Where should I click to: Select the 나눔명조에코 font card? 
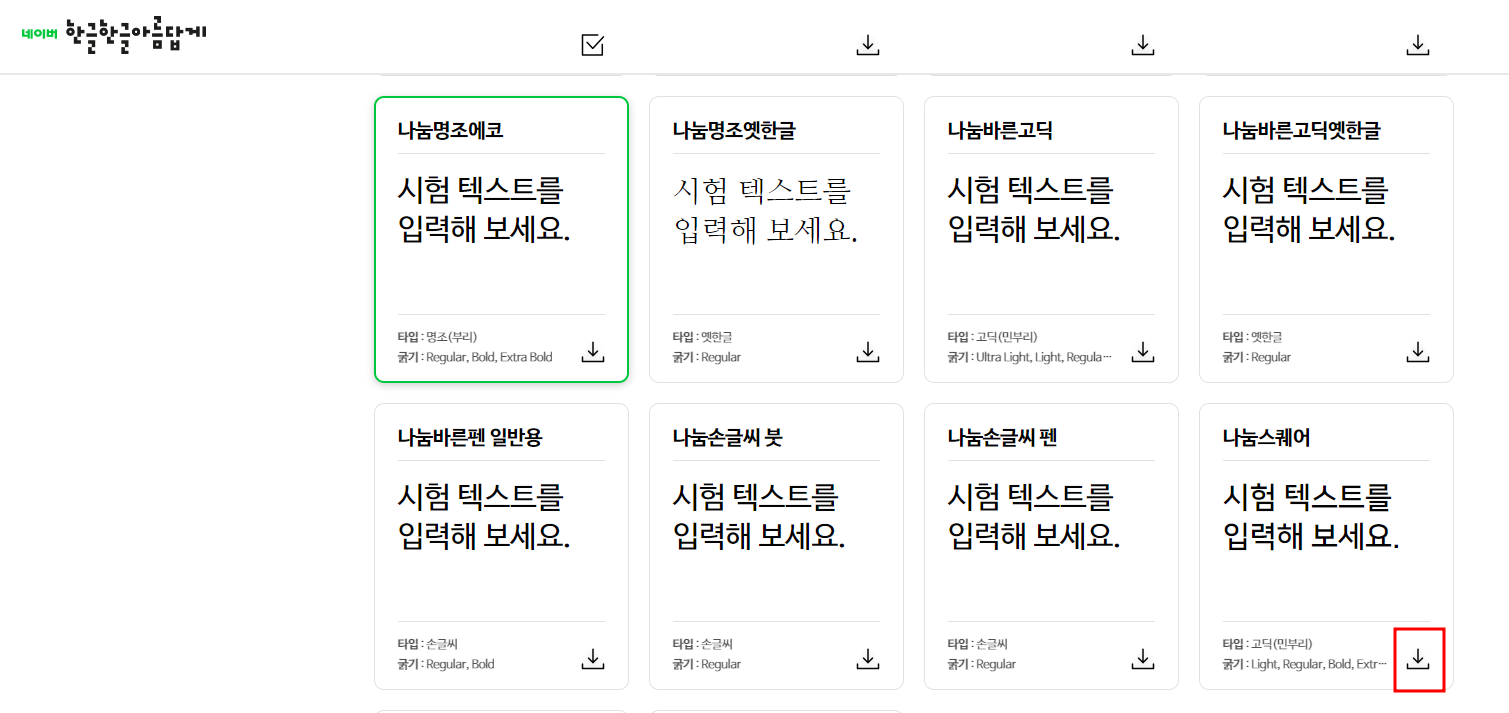(x=501, y=239)
